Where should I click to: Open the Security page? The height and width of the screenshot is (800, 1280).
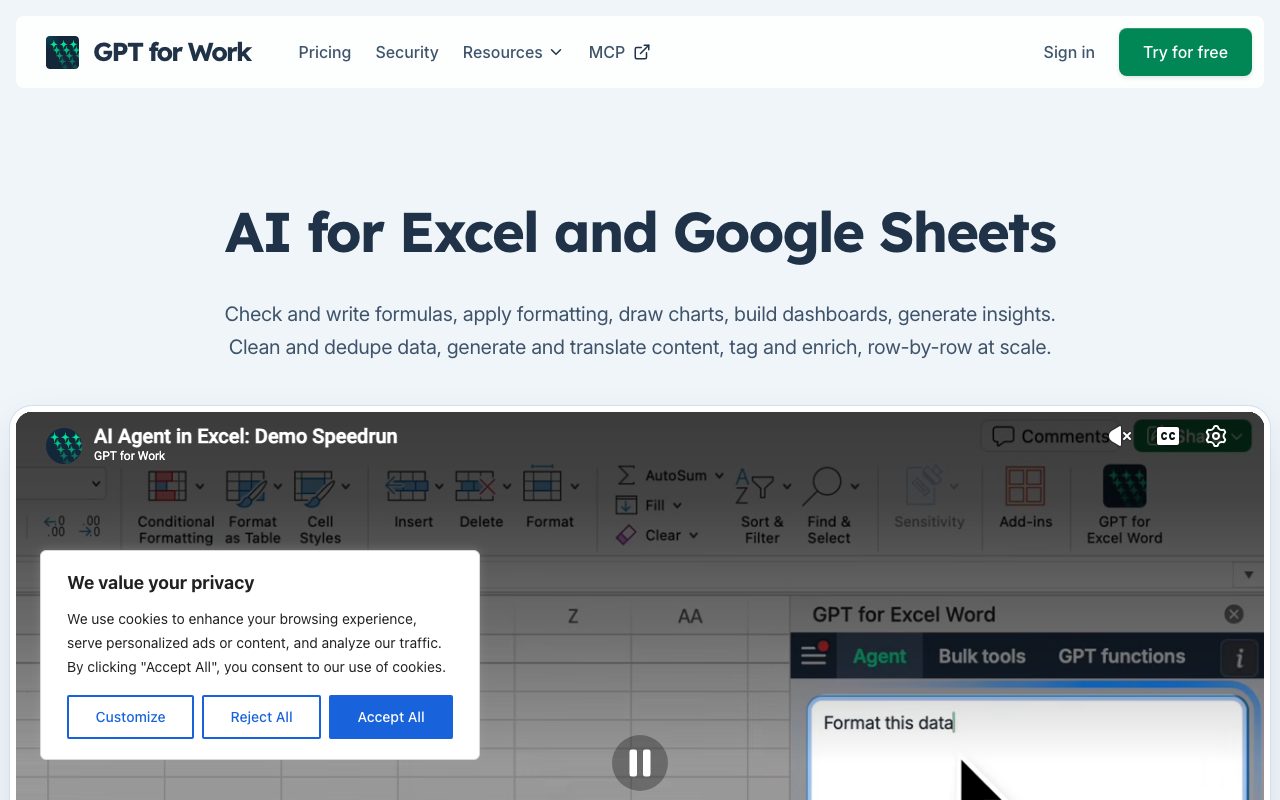click(x=407, y=52)
